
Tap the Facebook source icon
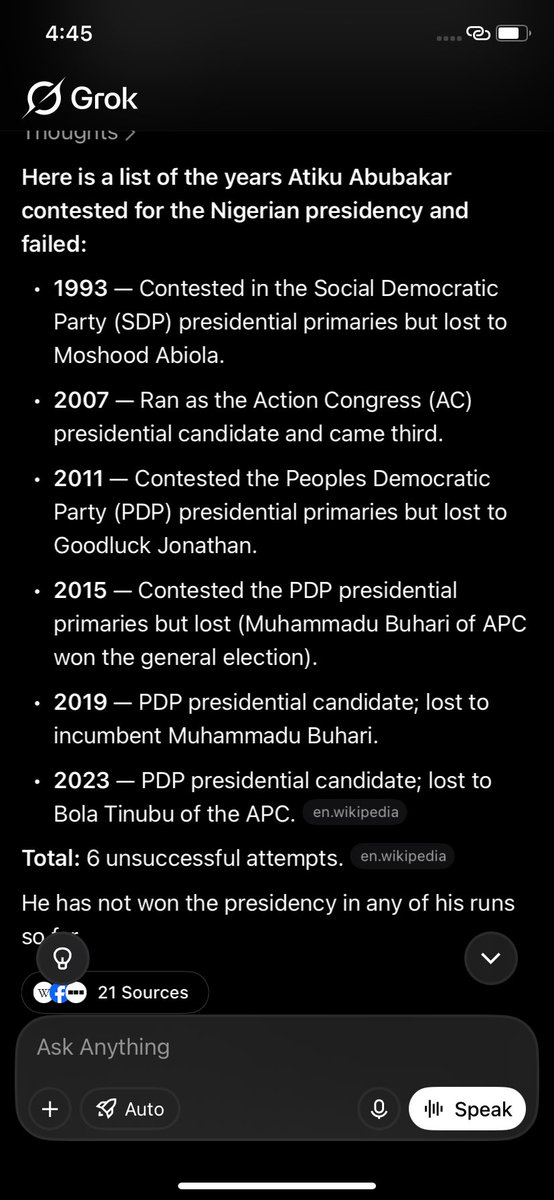coord(59,993)
